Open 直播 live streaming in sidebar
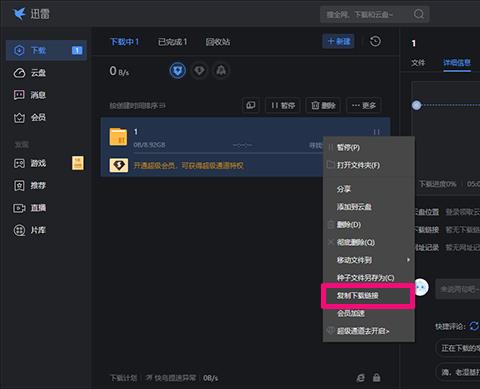 click(29, 208)
